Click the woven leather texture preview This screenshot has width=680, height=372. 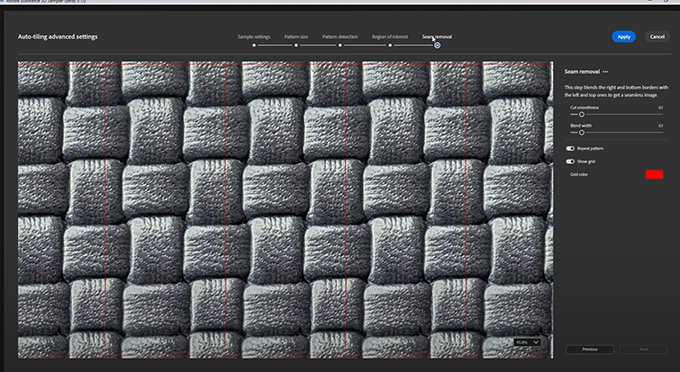(285, 209)
